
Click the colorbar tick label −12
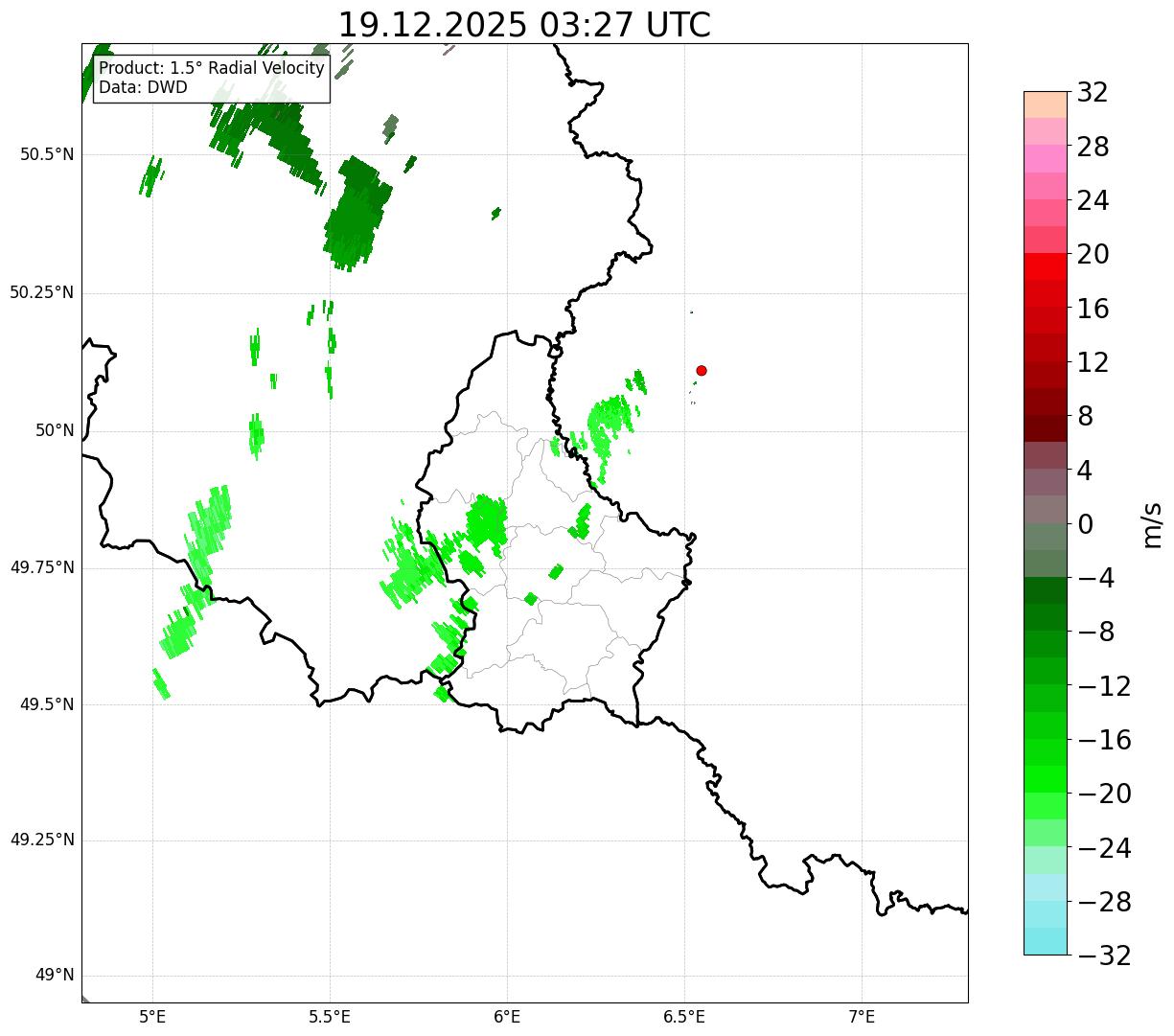[x=1104, y=686]
